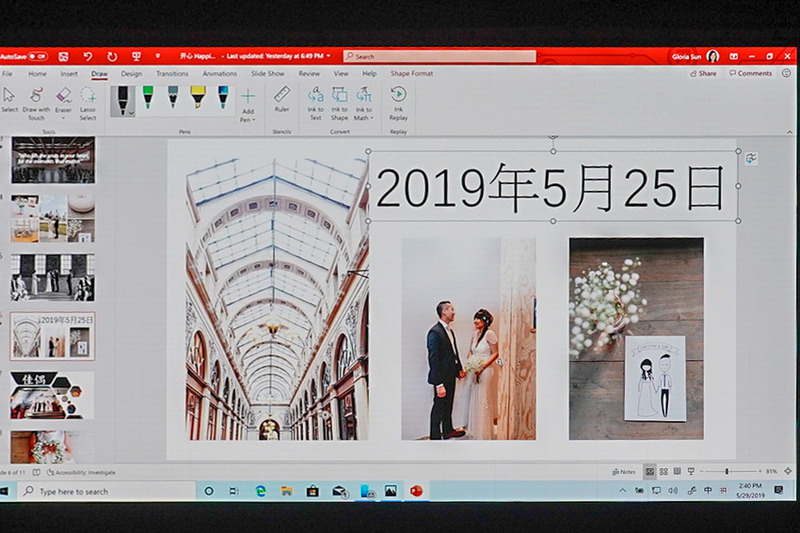Click Ink to Text
Viewport: 800px width, 533px height.
(315, 104)
